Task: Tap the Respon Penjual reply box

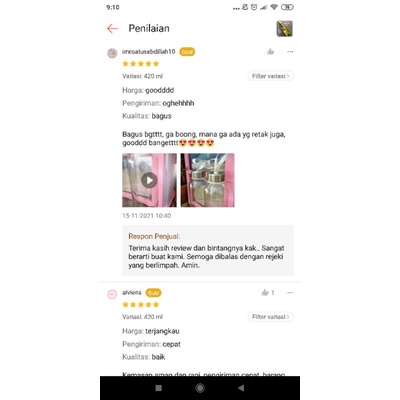Action: pos(208,250)
